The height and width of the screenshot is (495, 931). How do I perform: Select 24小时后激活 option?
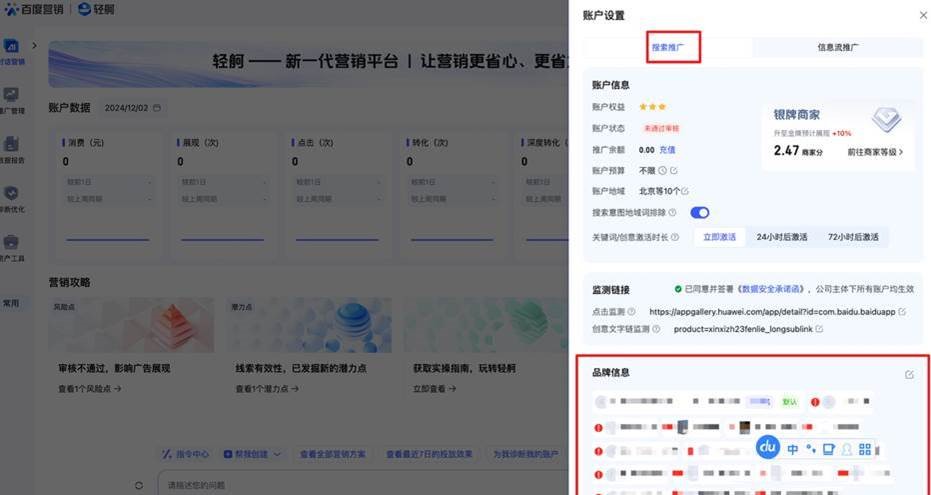point(781,237)
